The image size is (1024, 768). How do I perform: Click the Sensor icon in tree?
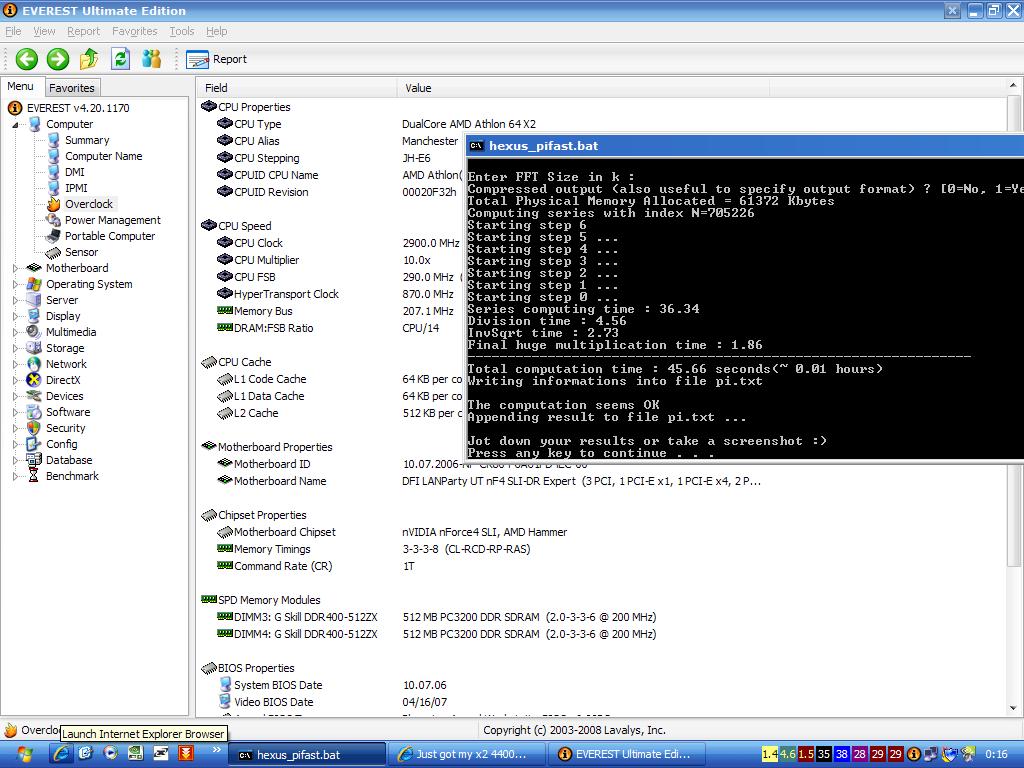tap(54, 252)
